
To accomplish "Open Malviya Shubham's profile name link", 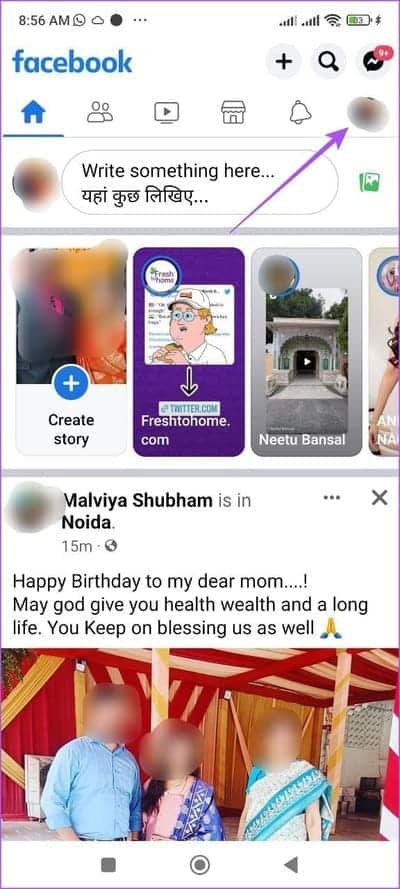I will point(138,501).
